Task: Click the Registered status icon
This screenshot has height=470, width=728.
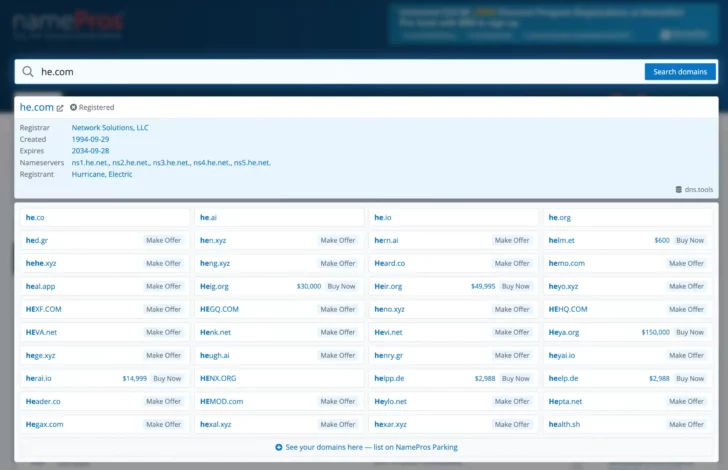Action: point(73,107)
